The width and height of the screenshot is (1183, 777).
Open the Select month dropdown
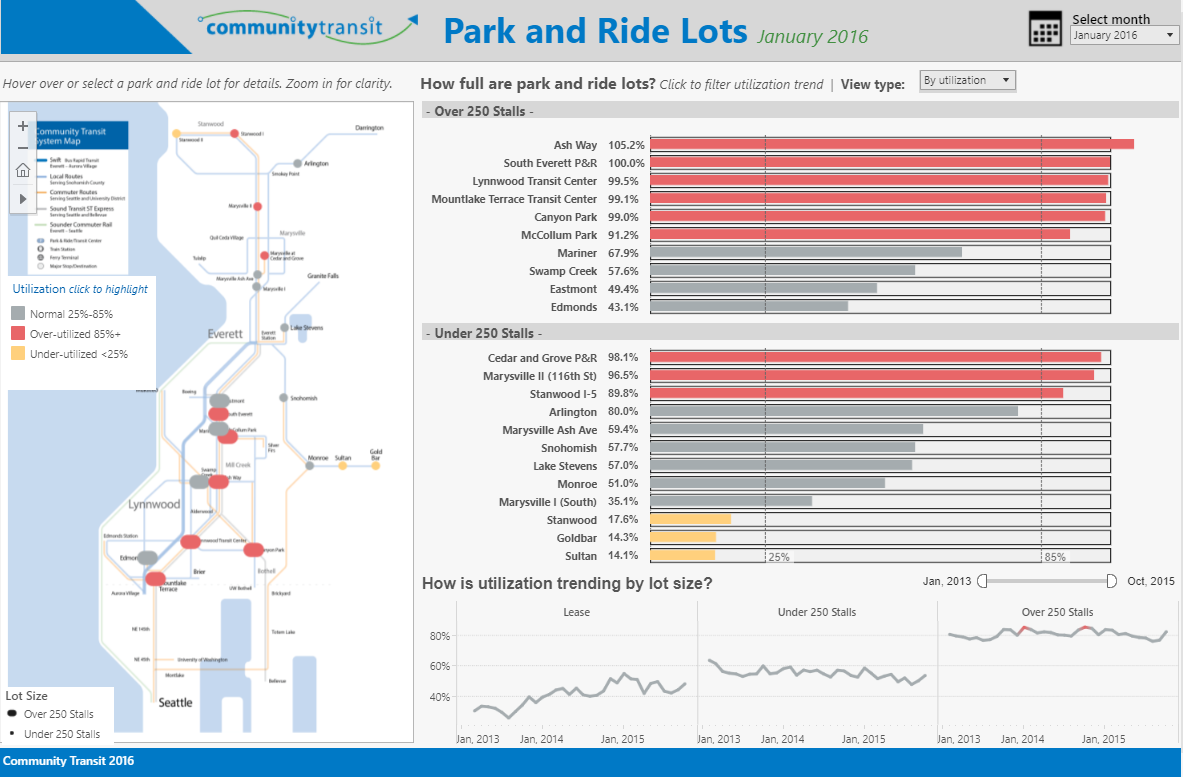(1125, 35)
